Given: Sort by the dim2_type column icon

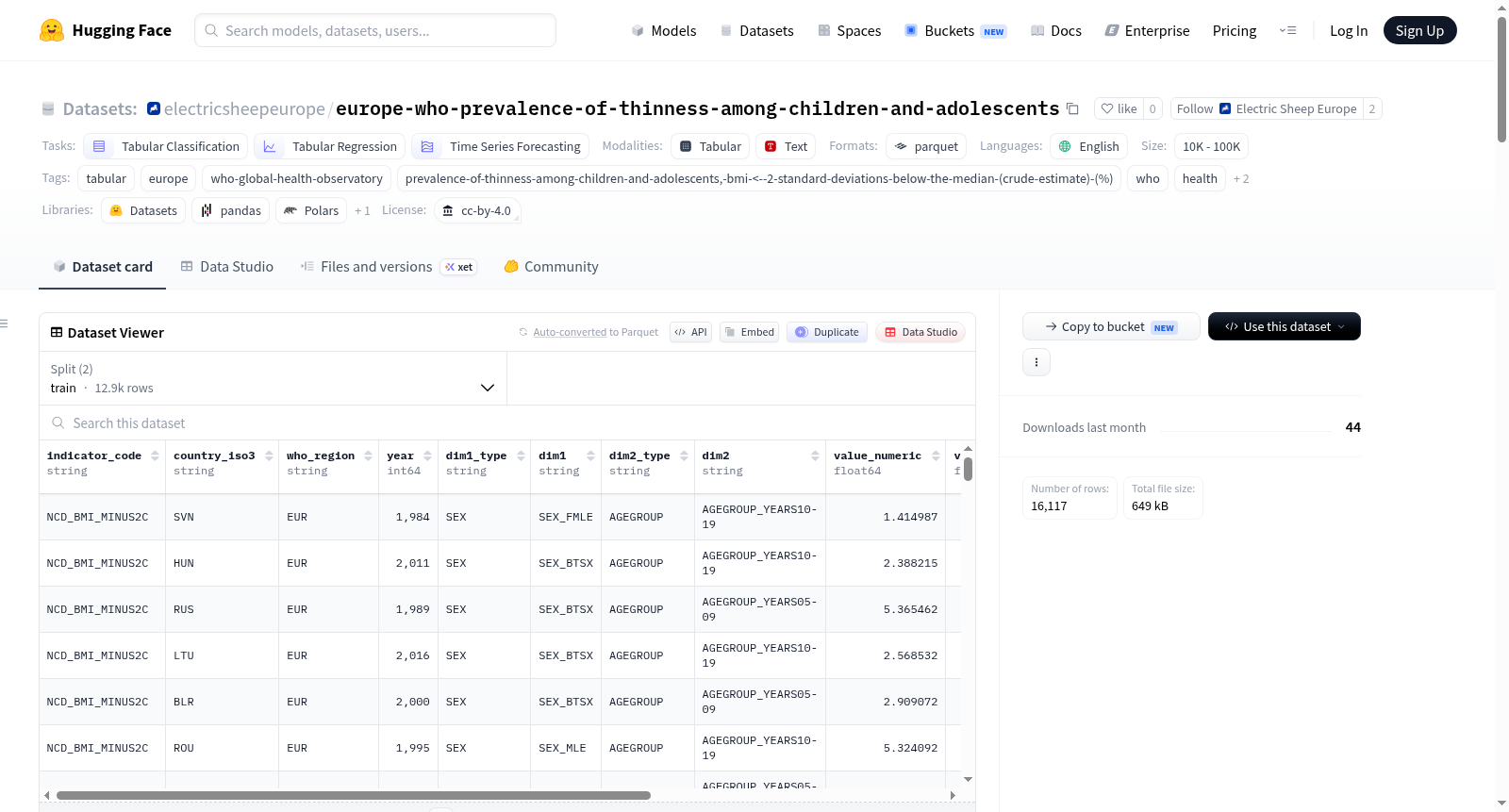Looking at the screenshot, I should click(x=684, y=456).
